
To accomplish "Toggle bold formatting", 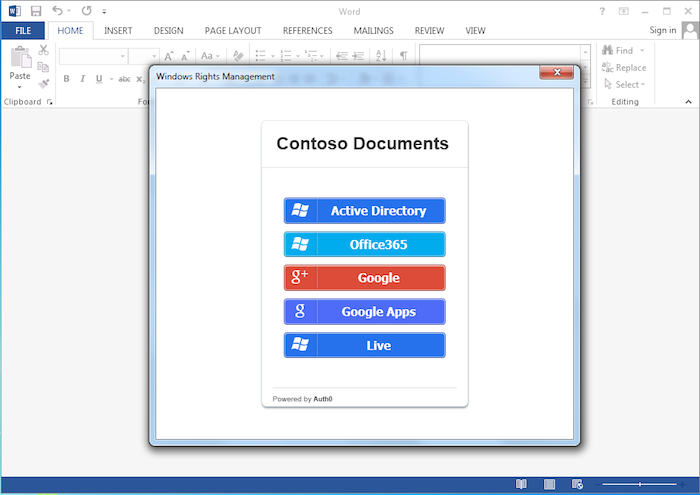I will point(66,79).
